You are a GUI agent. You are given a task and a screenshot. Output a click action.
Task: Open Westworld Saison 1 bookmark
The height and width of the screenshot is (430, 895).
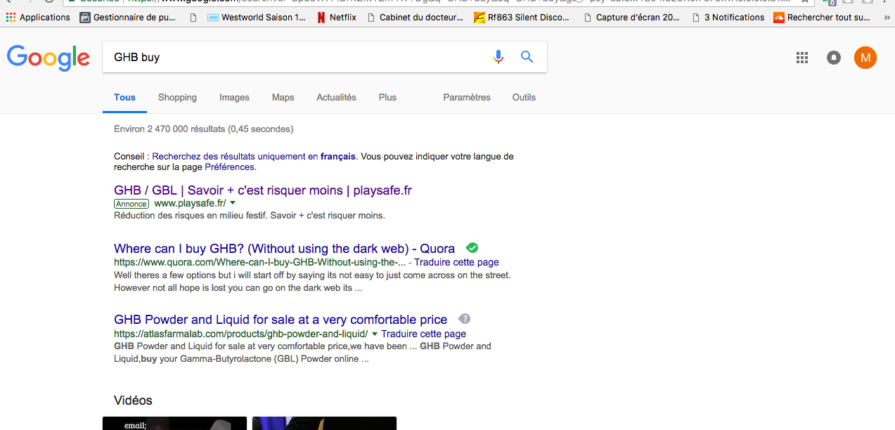point(256,18)
